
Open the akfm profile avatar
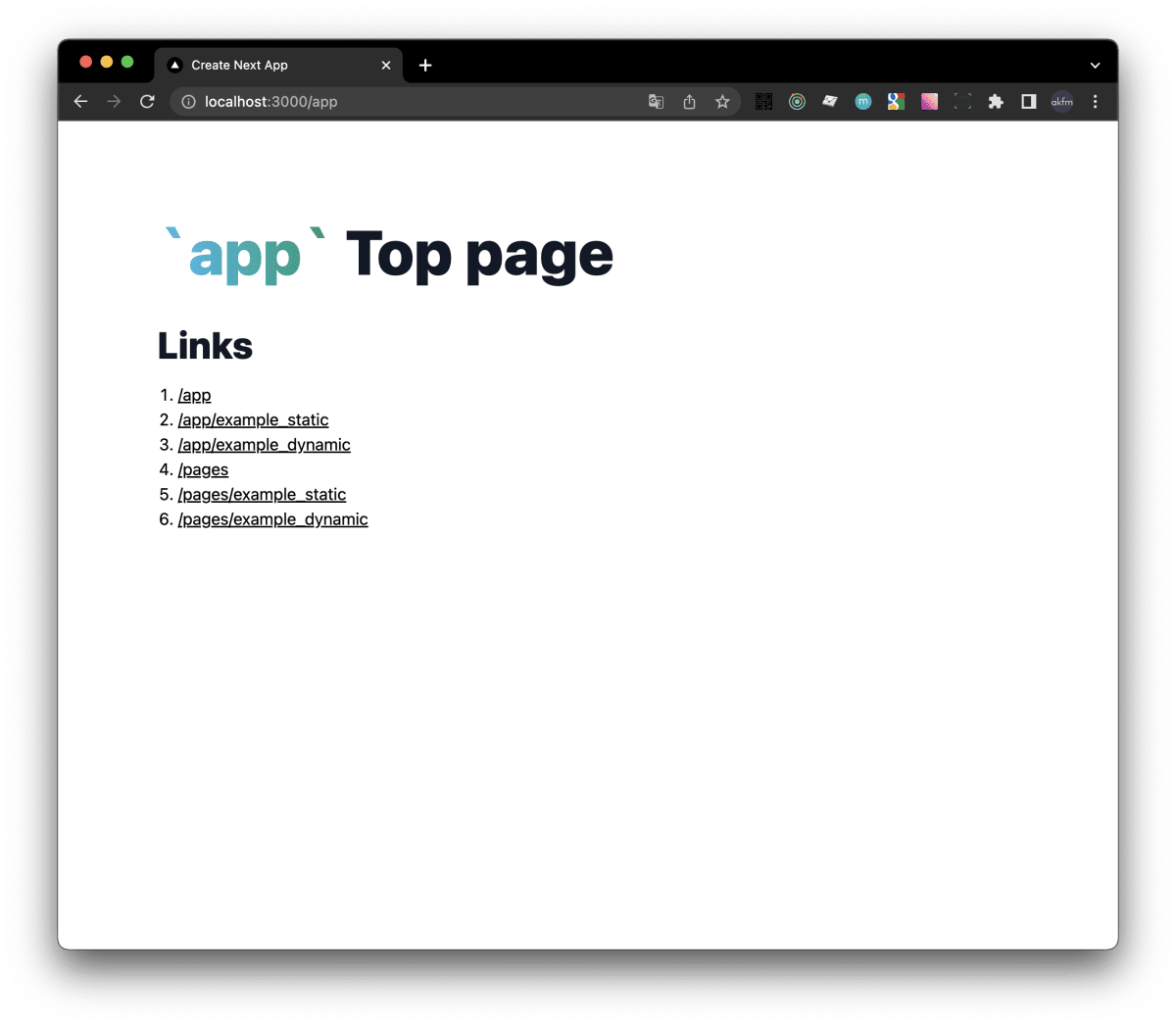(1062, 102)
